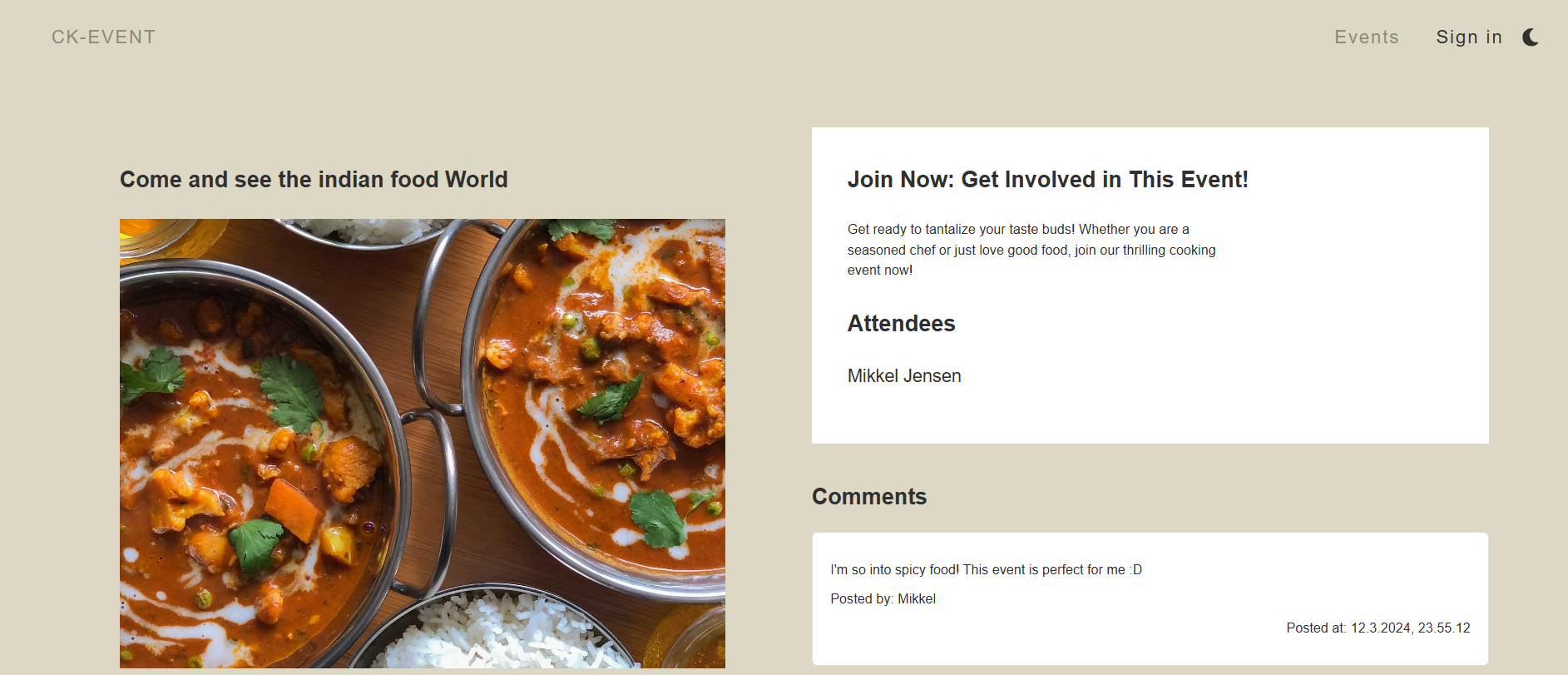1568x675 pixels.
Task: Select the comment timestamp 12.3.2024
Action: tap(1378, 628)
